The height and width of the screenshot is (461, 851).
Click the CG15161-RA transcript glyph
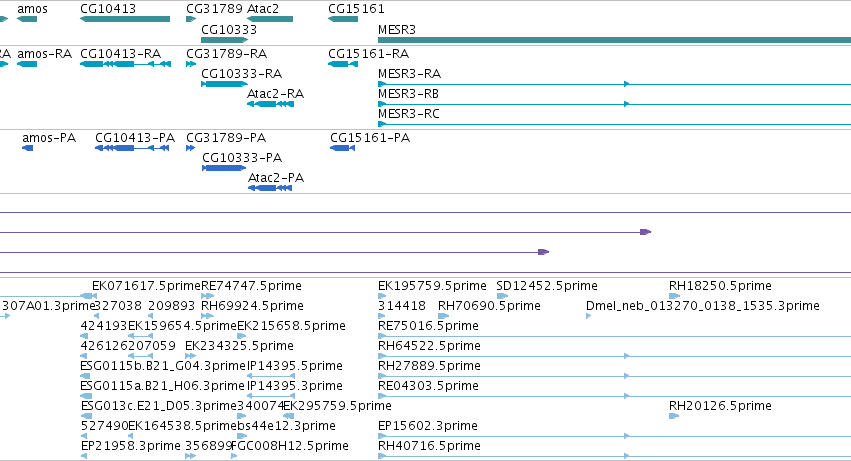(343, 64)
